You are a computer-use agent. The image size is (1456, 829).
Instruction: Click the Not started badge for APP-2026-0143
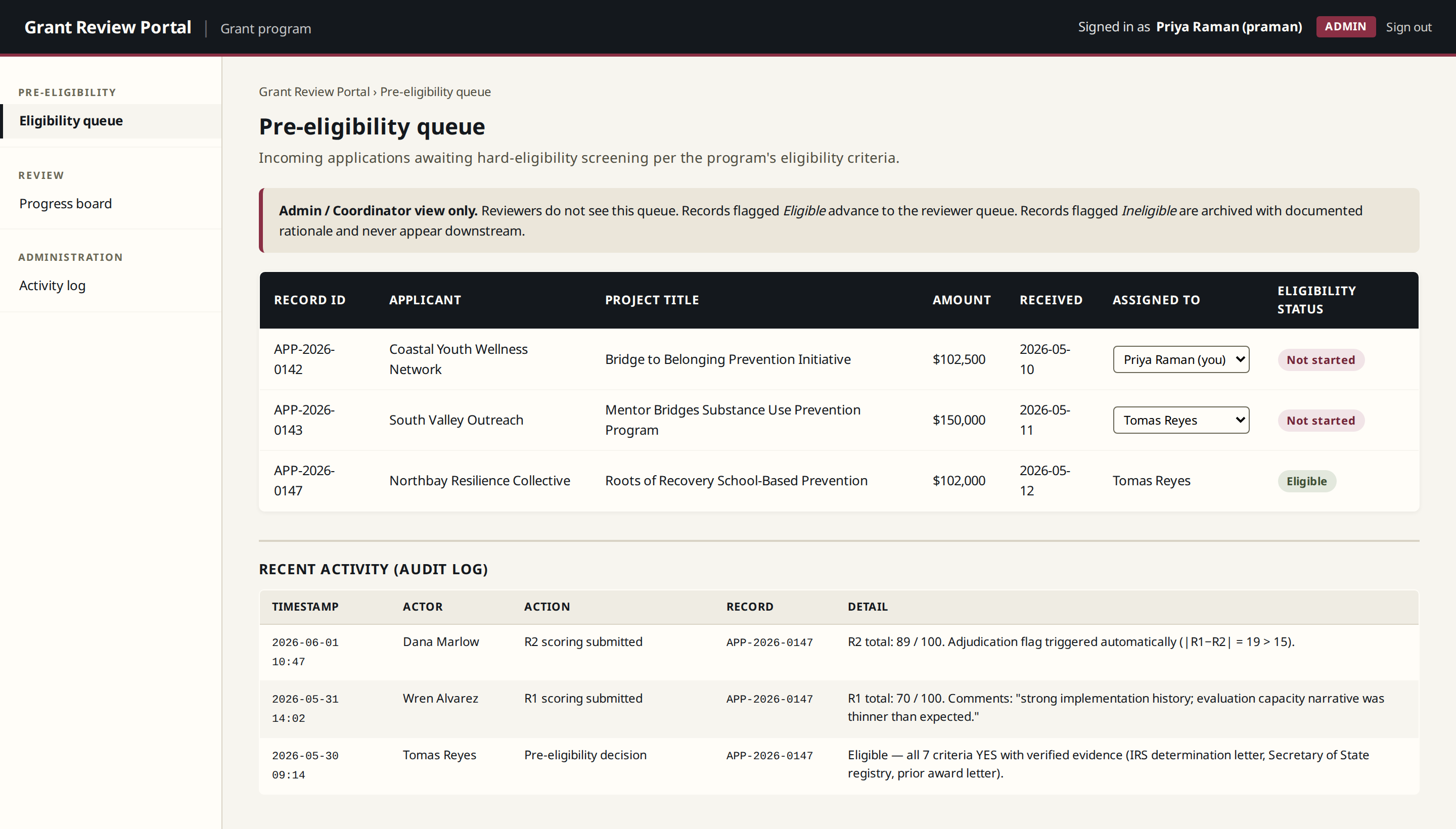point(1321,421)
